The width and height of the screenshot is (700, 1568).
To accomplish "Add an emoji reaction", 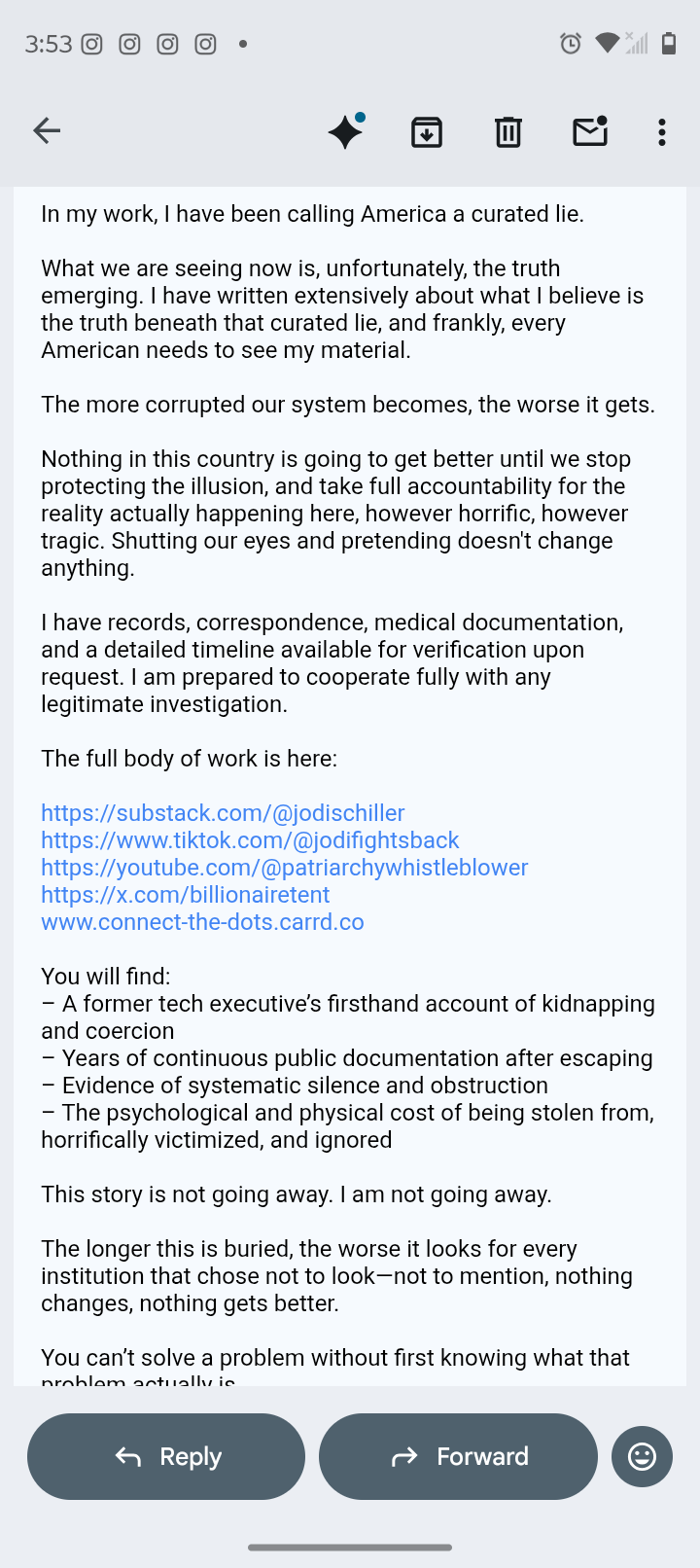I will tap(642, 1456).
